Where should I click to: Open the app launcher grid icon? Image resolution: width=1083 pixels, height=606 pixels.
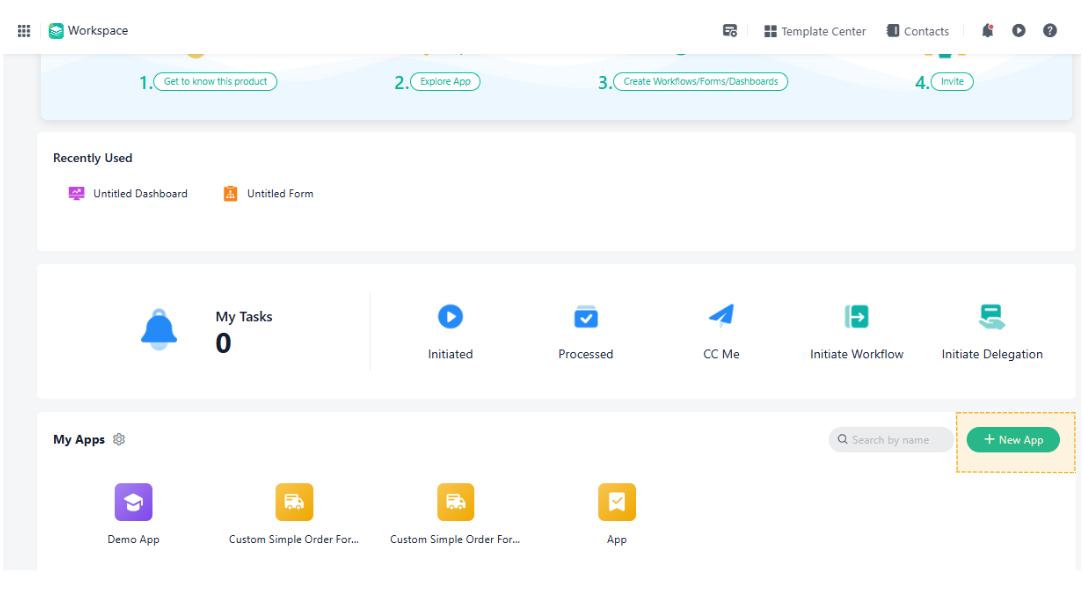click(x=23, y=30)
